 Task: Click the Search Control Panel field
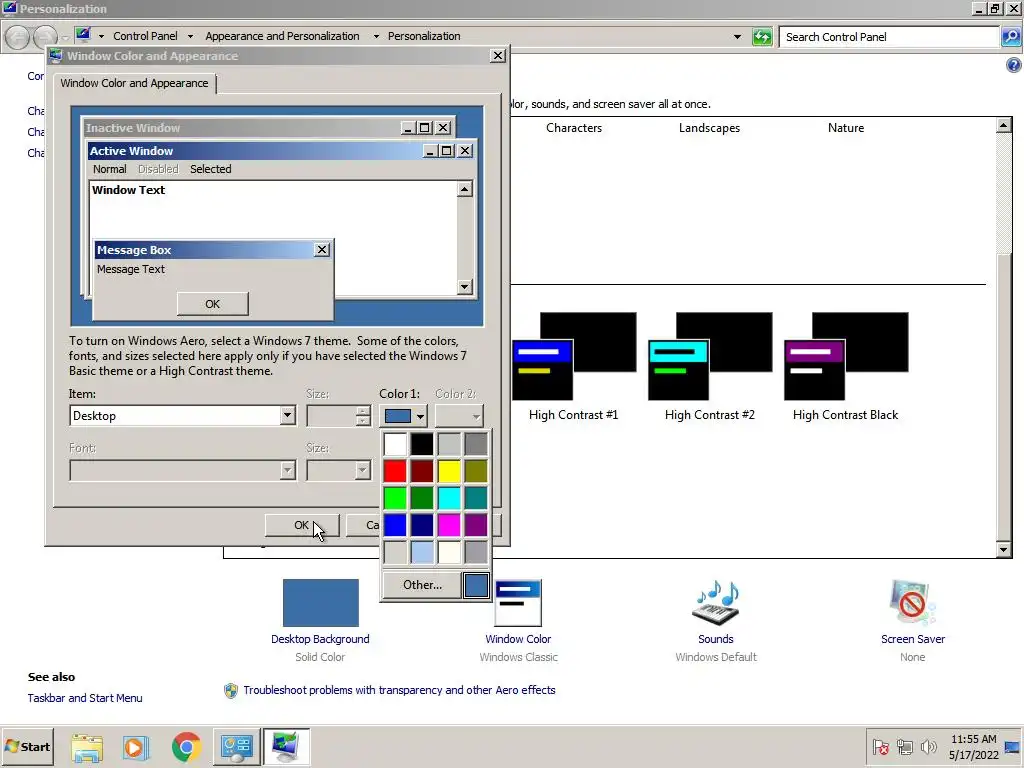click(x=888, y=37)
